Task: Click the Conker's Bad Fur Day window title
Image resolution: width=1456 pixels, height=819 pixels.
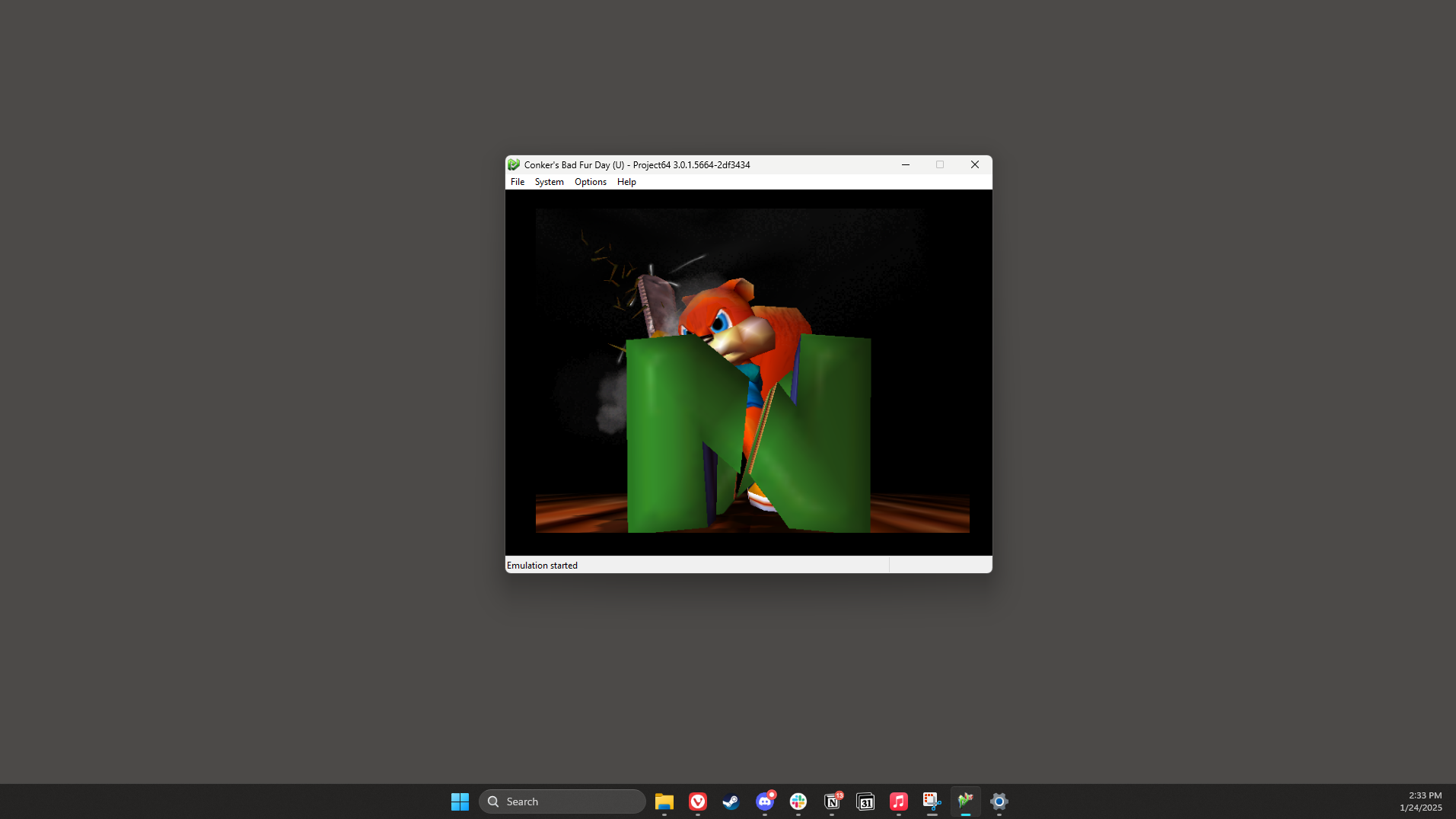Action: click(x=637, y=165)
